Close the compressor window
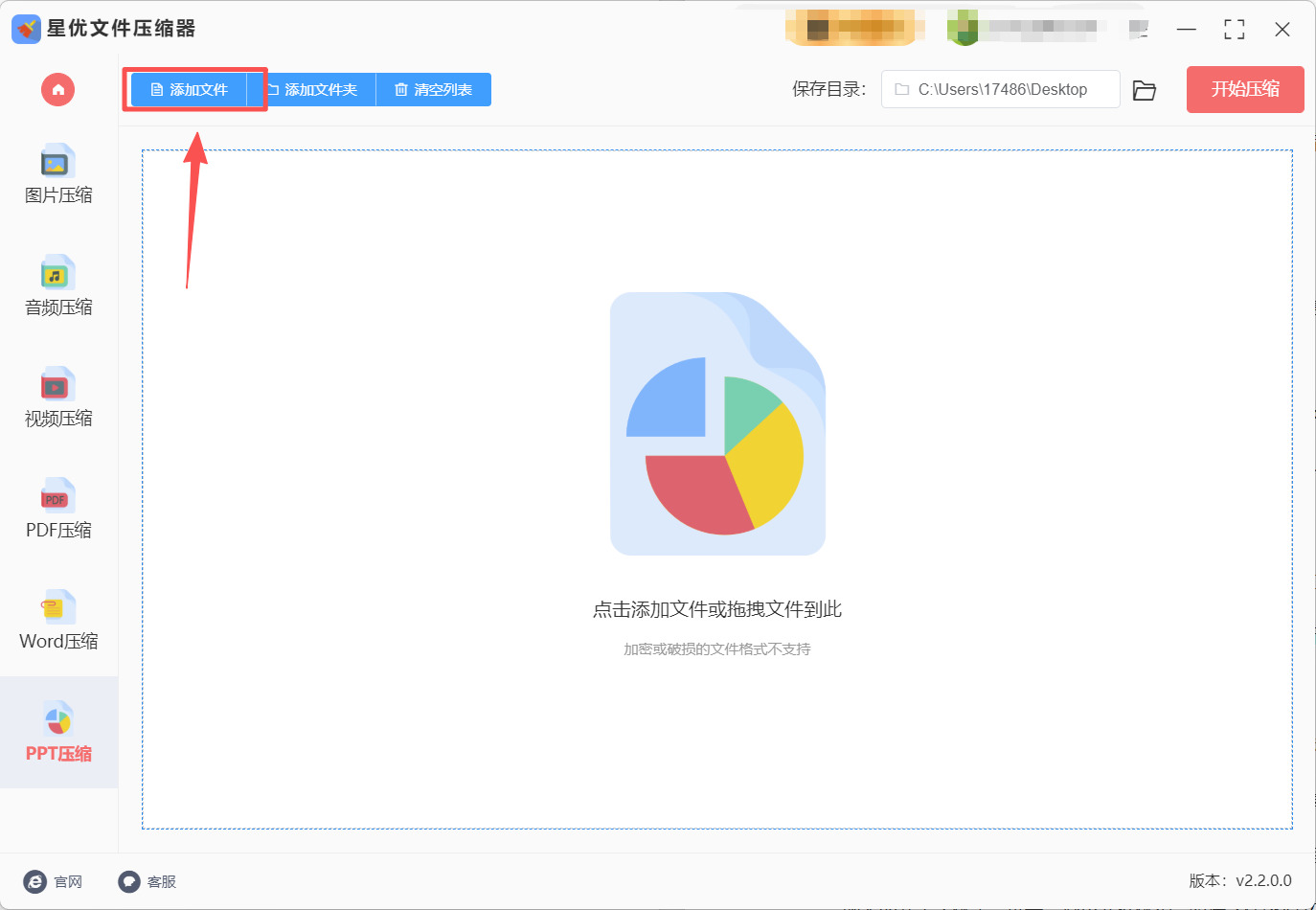The width and height of the screenshot is (1316, 910). (x=1282, y=30)
